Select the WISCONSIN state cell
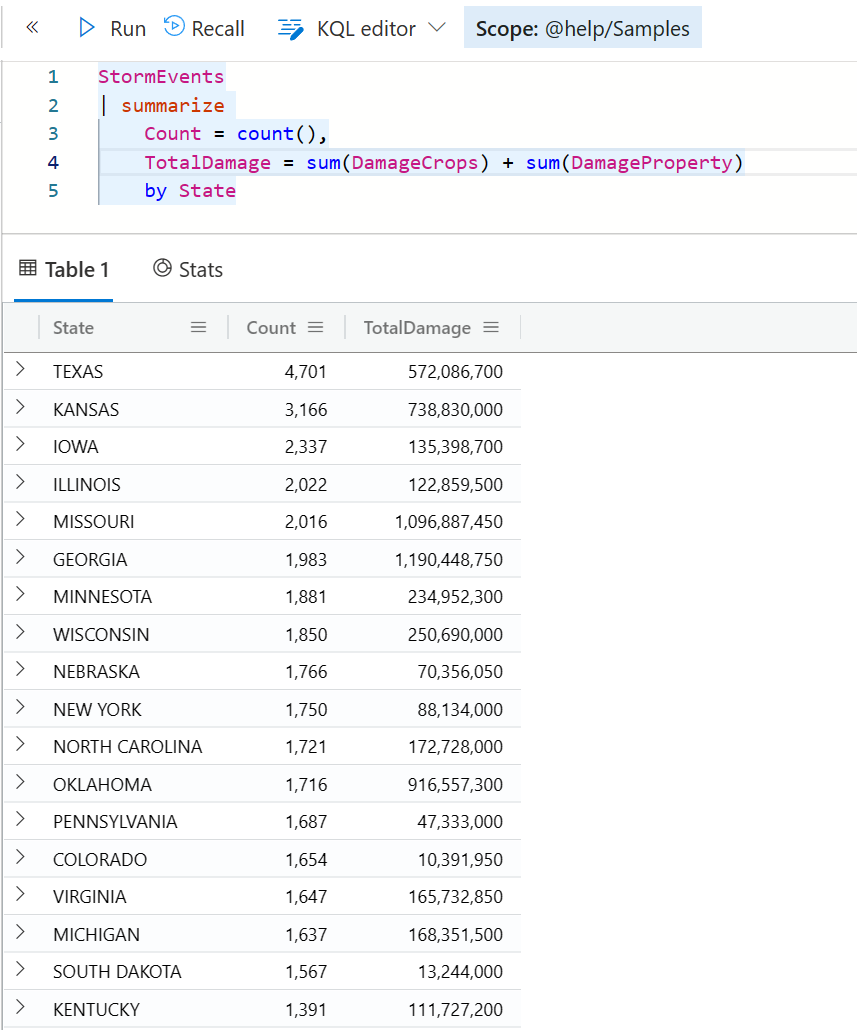 click(101, 635)
